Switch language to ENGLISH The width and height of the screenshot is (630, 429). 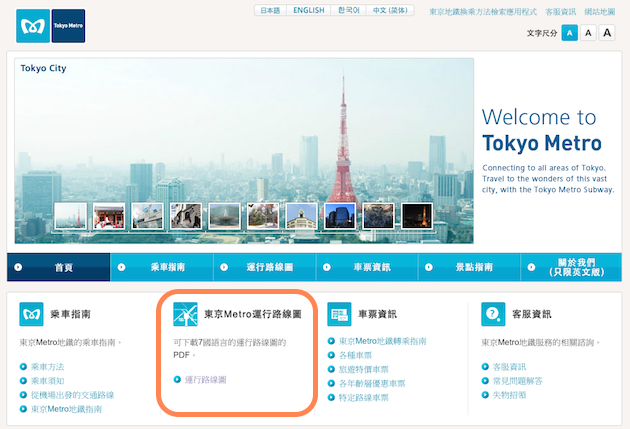[x=309, y=10]
